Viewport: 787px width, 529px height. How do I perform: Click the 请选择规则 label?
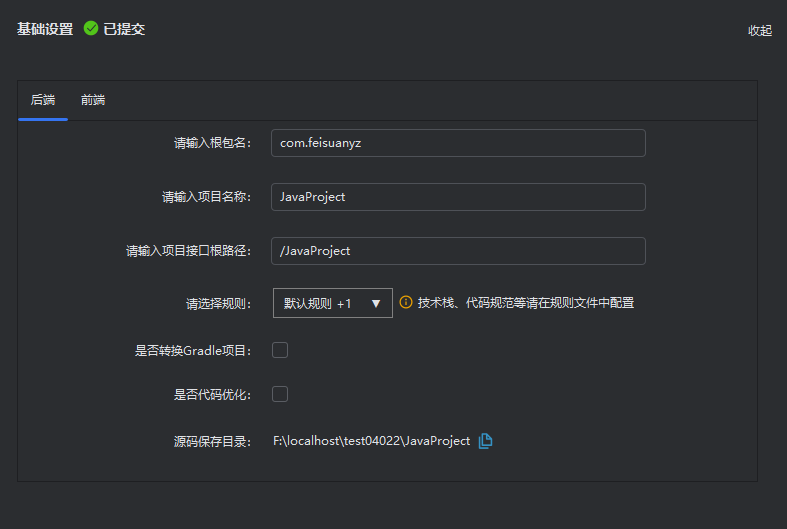point(218,303)
